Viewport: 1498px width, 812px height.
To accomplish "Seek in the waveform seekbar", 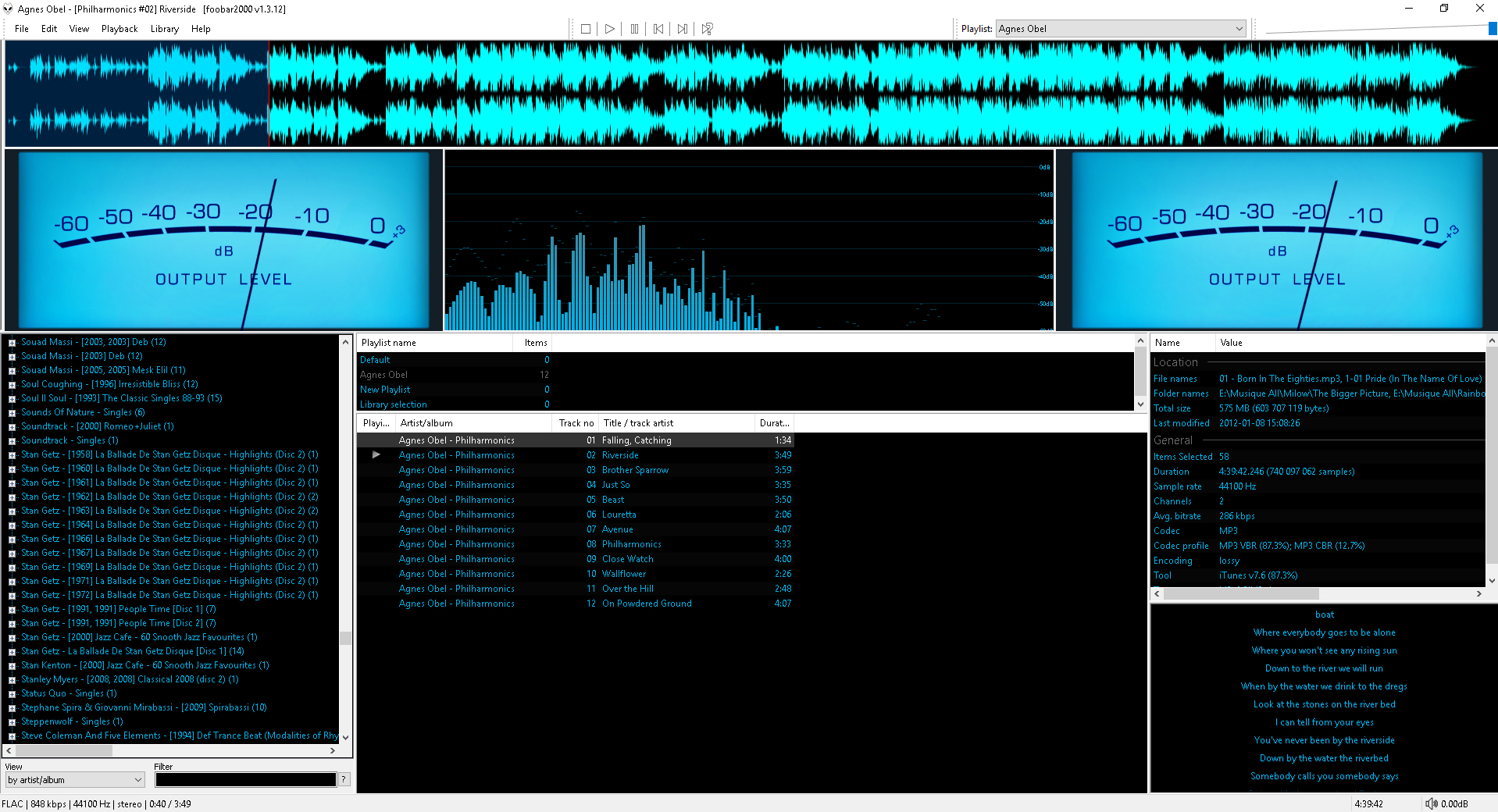I will [750, 94].
